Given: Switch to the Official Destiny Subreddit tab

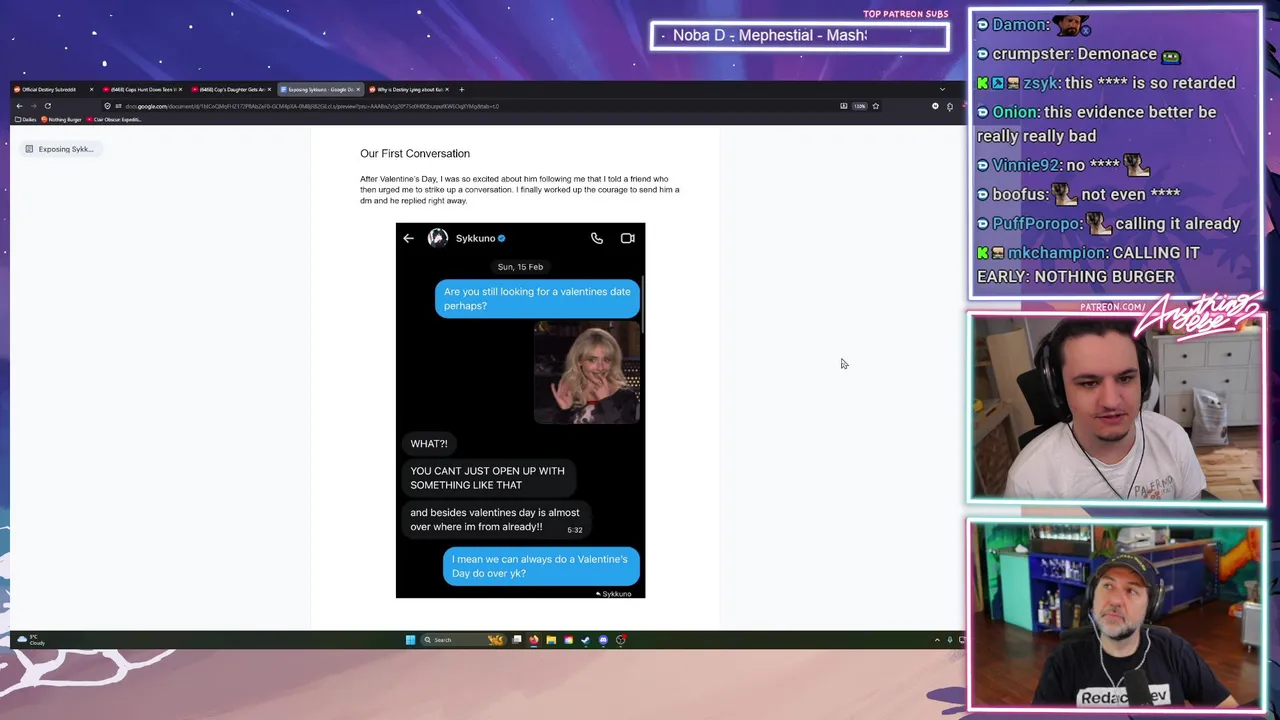Looking at the screenshot, I should pyautogui.click(x=52, y=89).
